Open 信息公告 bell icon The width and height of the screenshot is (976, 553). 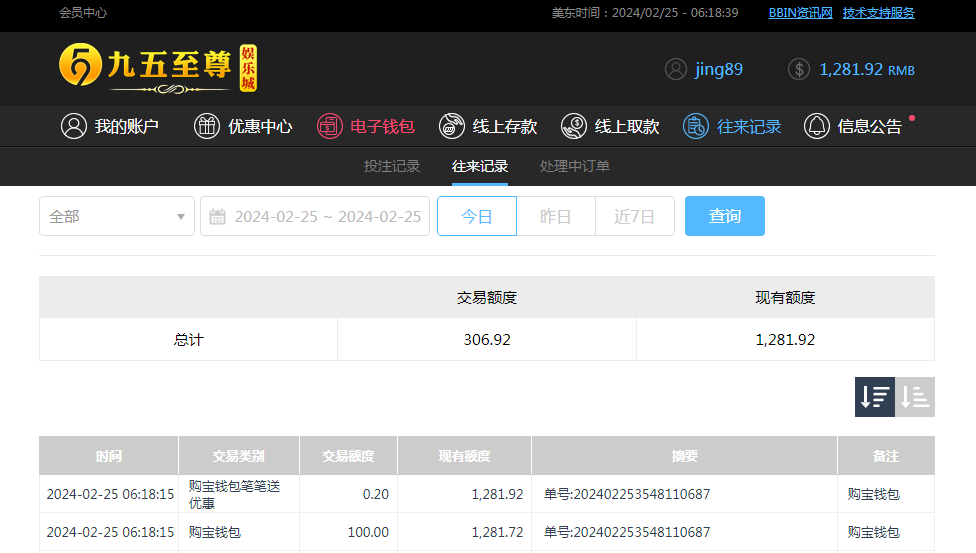pos(817,126)
